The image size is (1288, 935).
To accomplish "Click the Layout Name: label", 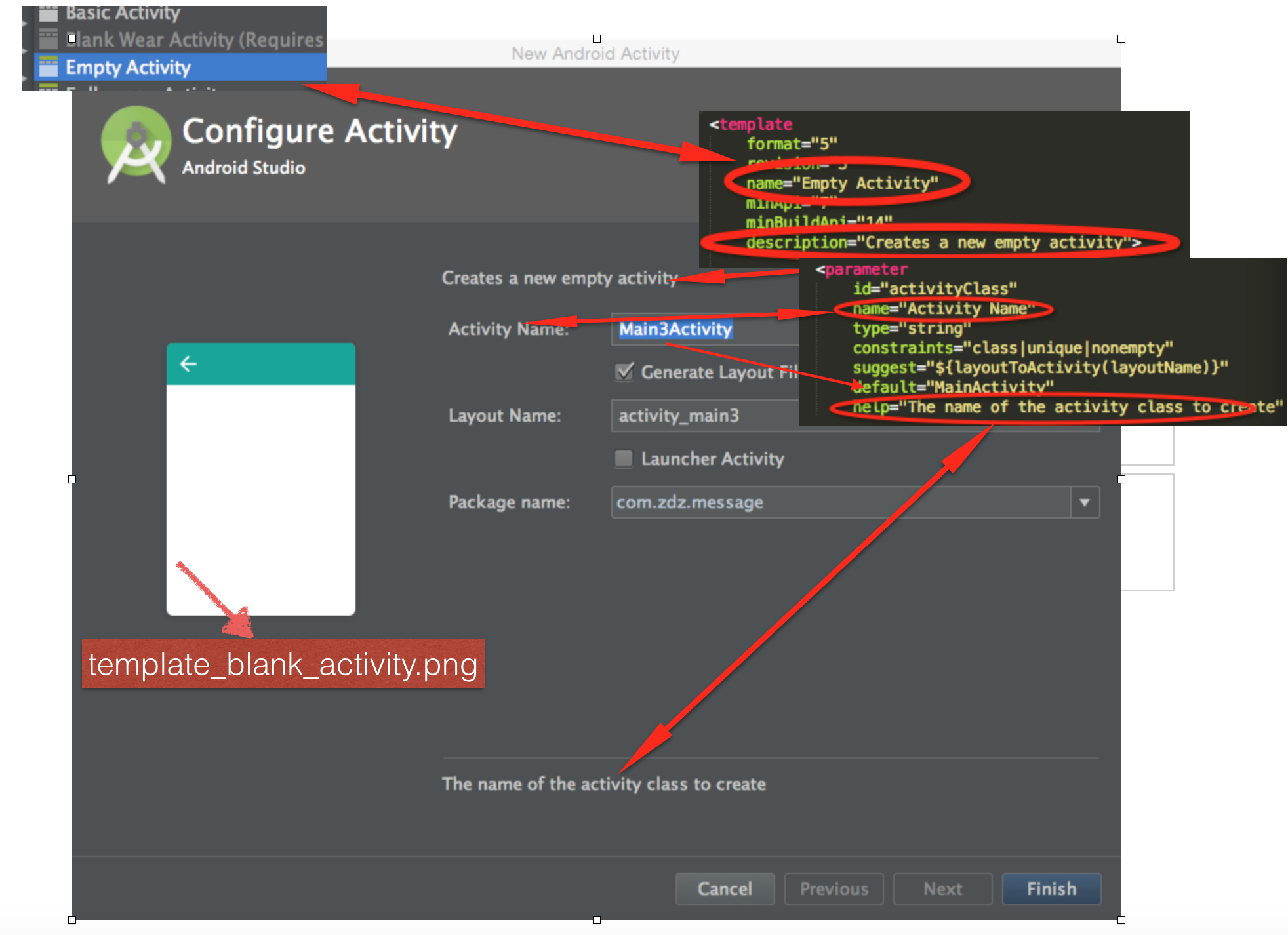I will point(505,416).
